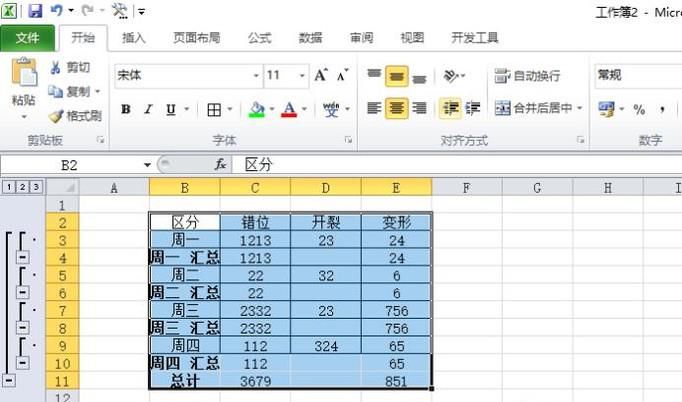Decrease font size with small A

(x=342, y=75)
